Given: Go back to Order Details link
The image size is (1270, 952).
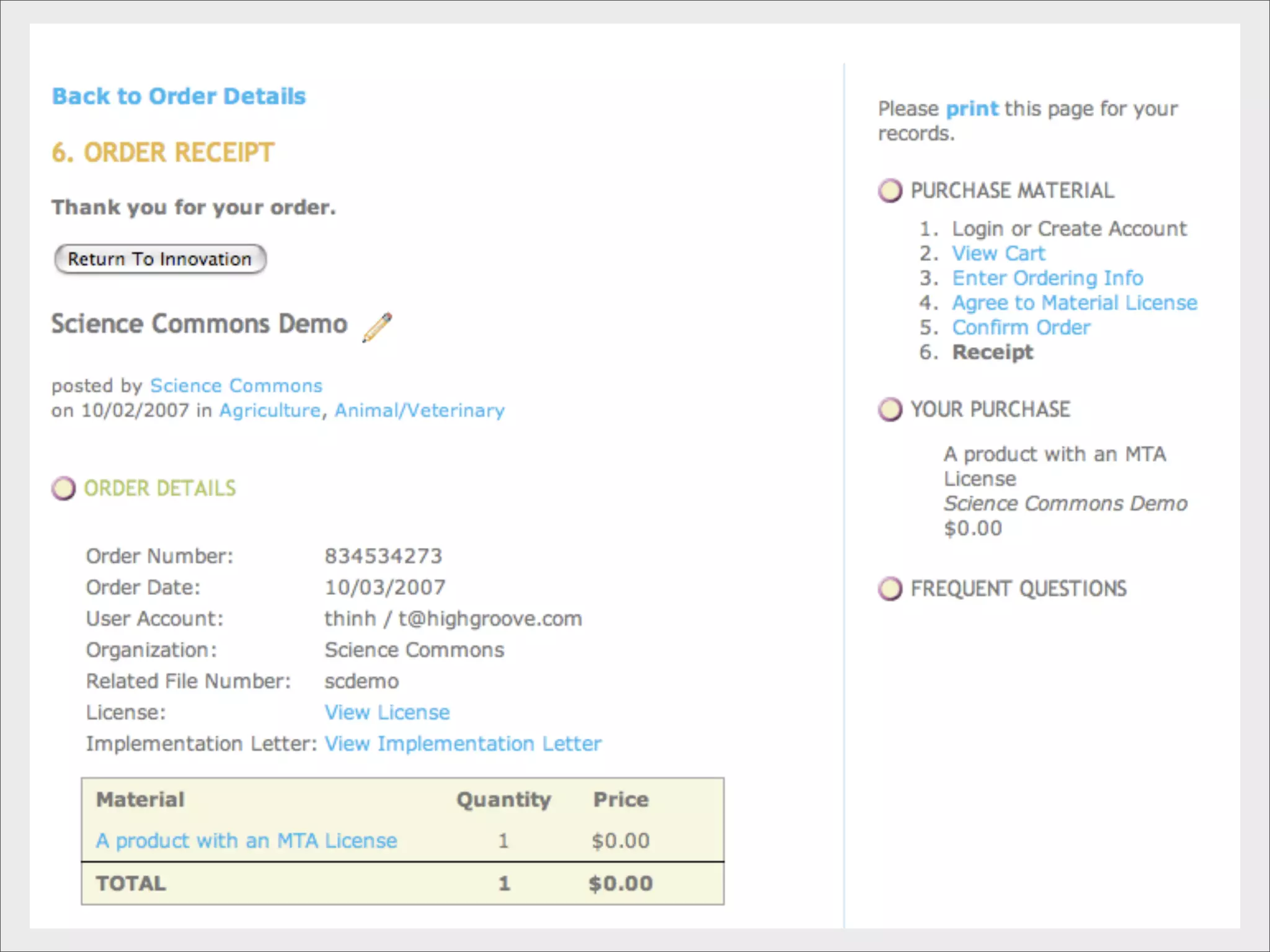Looking at the screenshot, I should [x=179, y=96].
